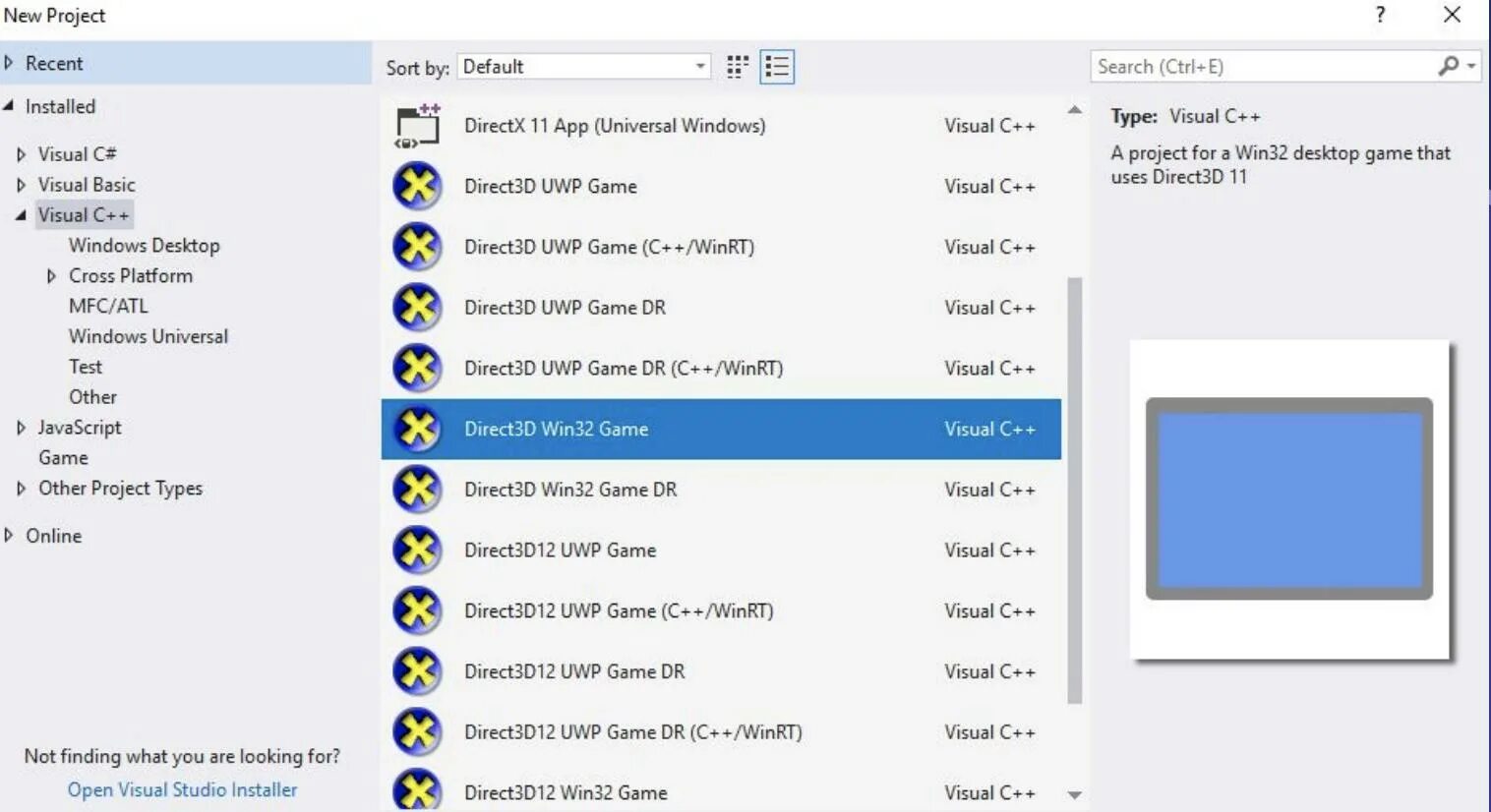Select Direct3D UWP Game name text
This screenshot has width=1491, height=812.
point(551,186)
